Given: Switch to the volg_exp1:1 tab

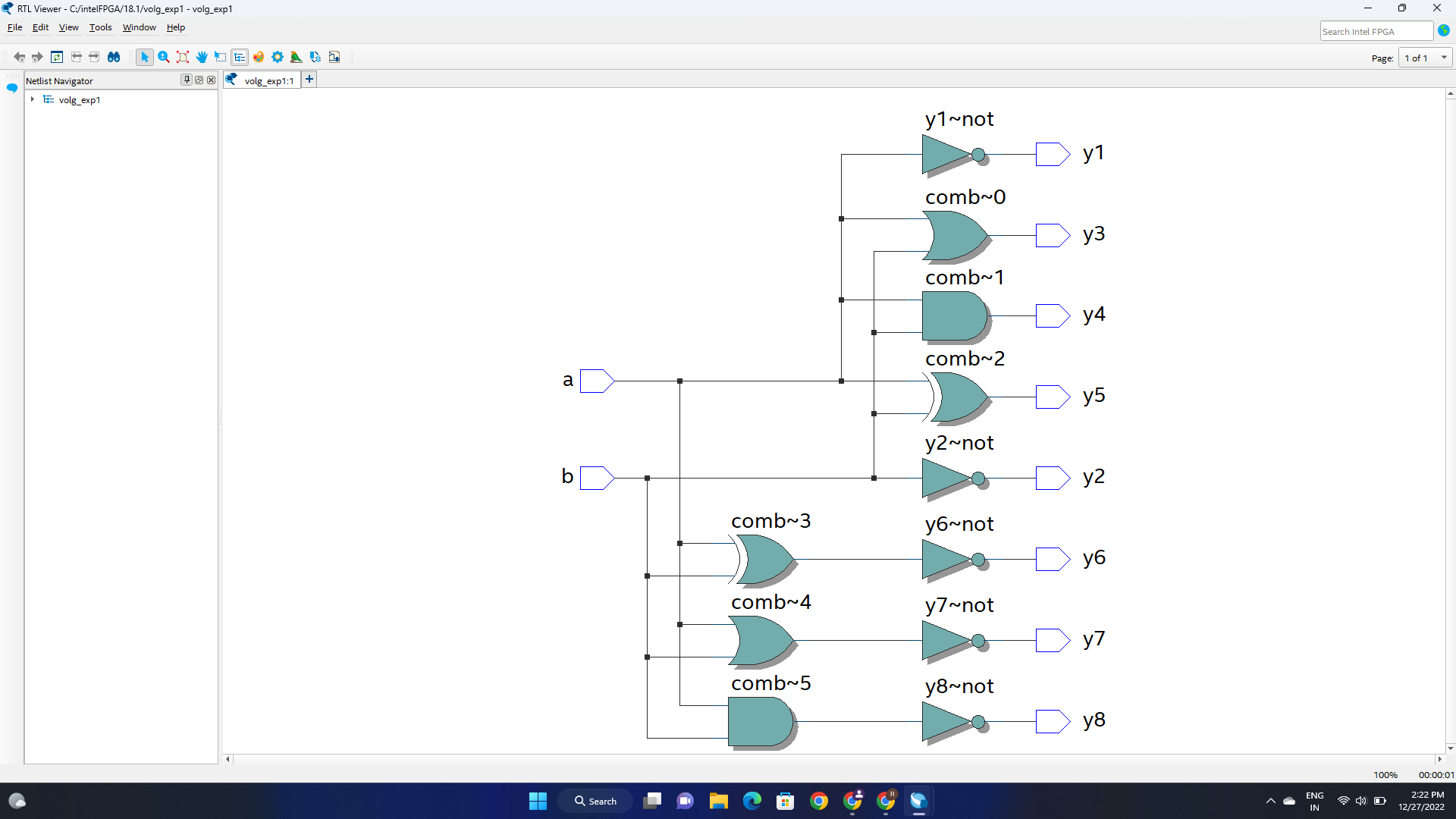Looking at the screenshot, I should coord(268,80).
